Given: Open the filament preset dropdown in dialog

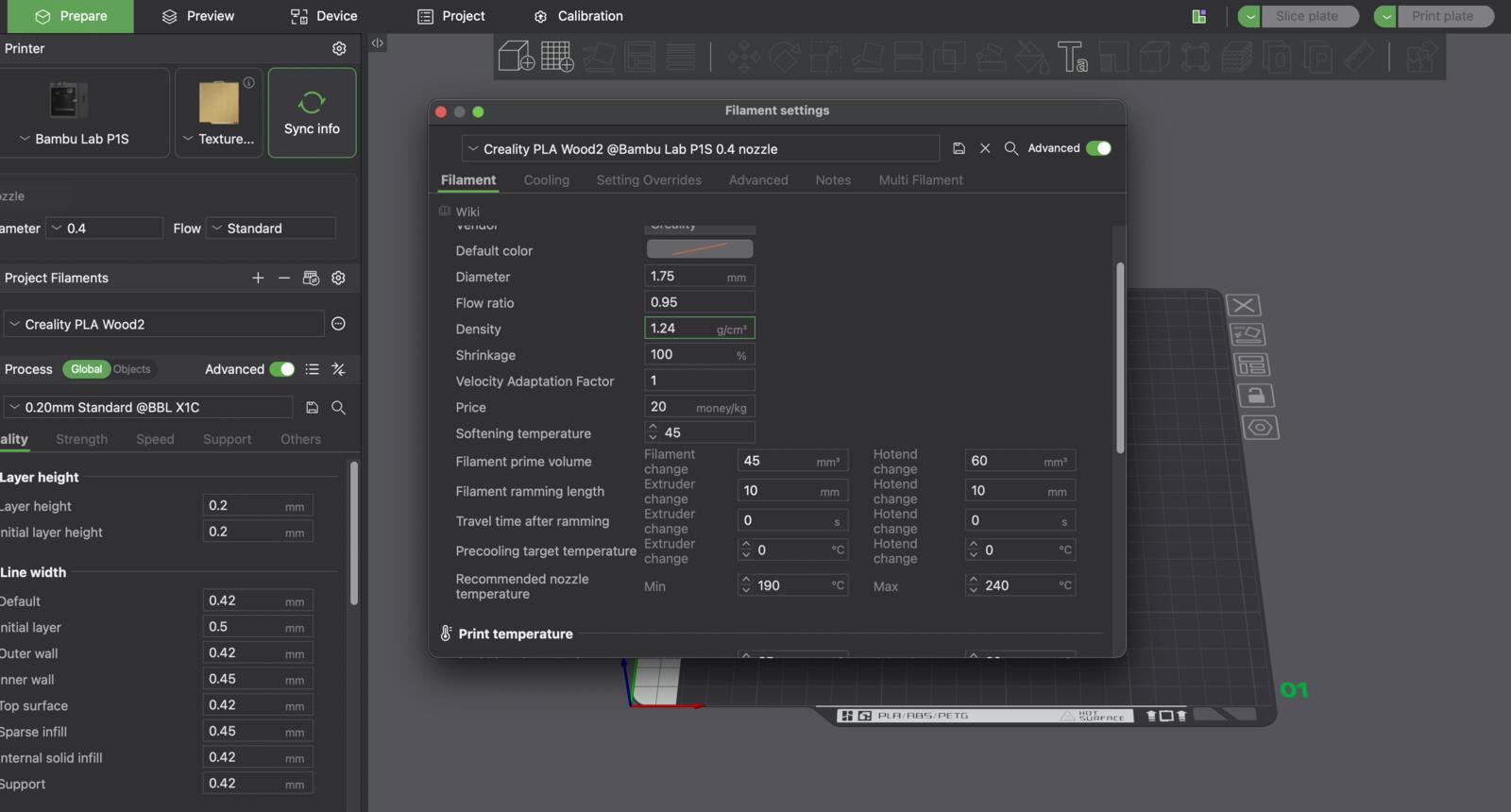Looking at the screenshot, I should [701, 148].
